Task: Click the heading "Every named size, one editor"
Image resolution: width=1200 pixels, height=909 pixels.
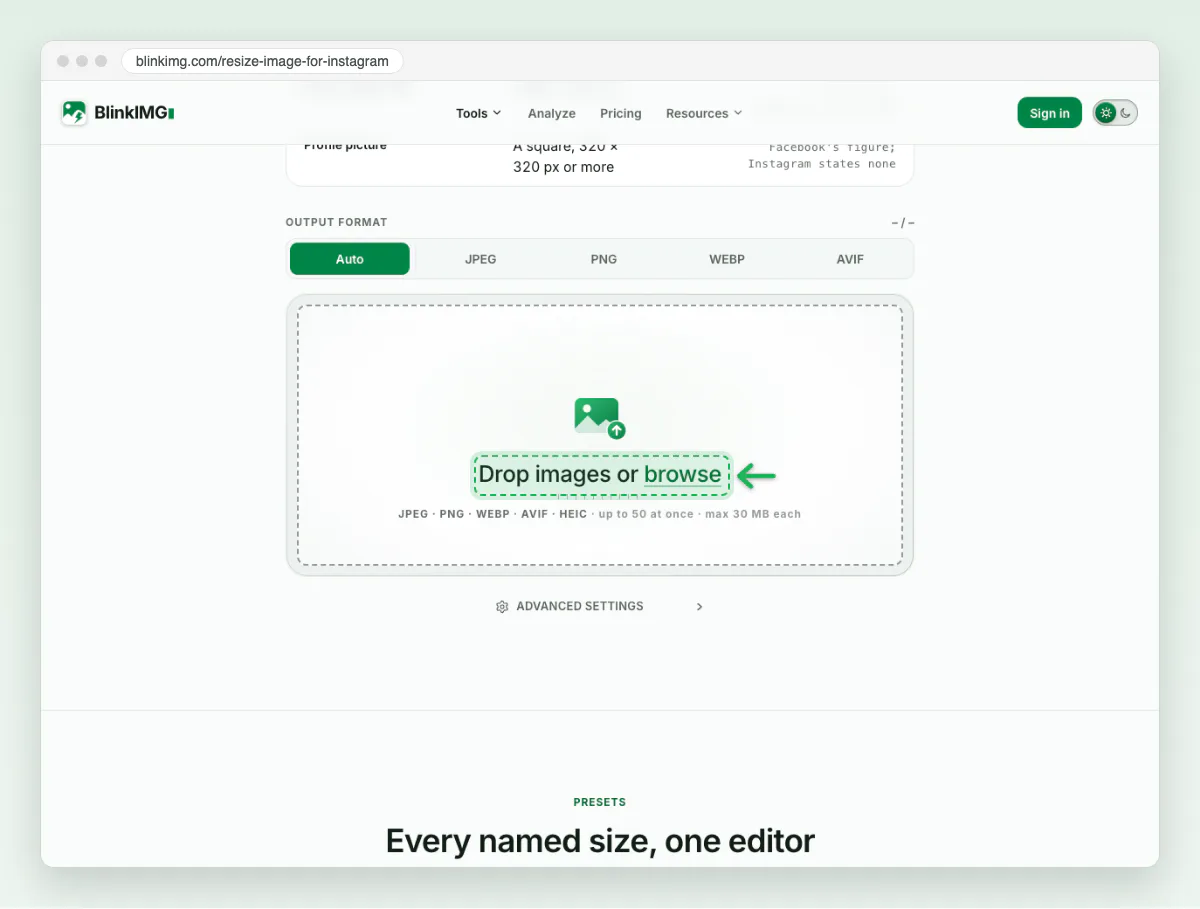Action: (x=600, y=841)
